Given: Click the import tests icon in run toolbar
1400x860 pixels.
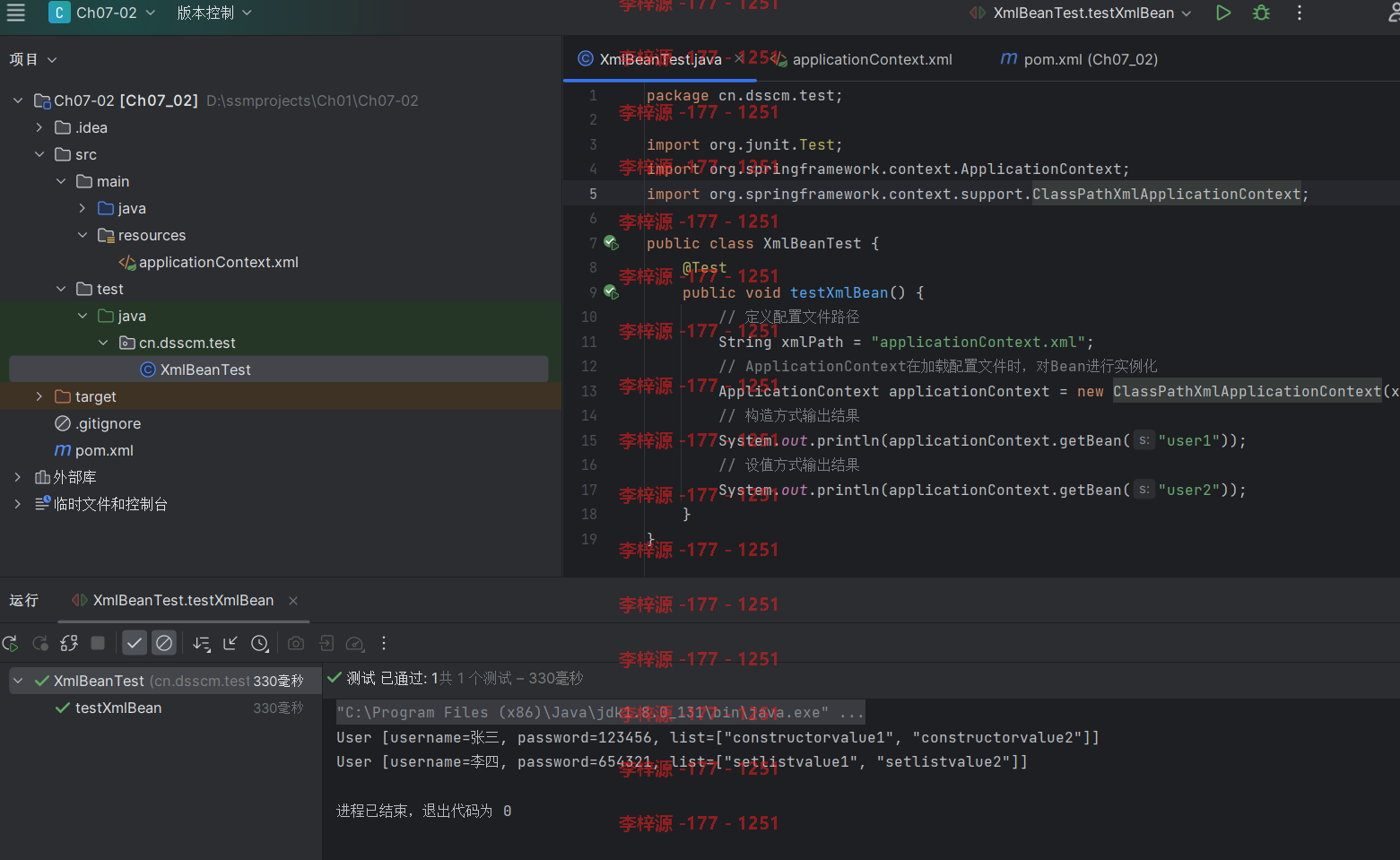Looking at the screenshot, I should point(326,643).
